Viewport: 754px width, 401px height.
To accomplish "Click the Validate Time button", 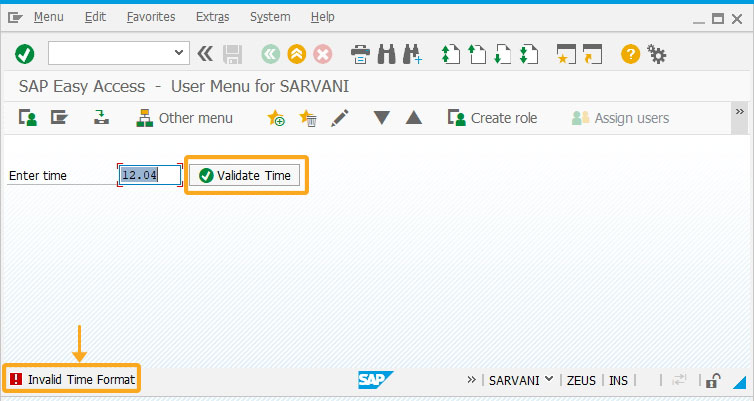I will [x=244, y=175].
